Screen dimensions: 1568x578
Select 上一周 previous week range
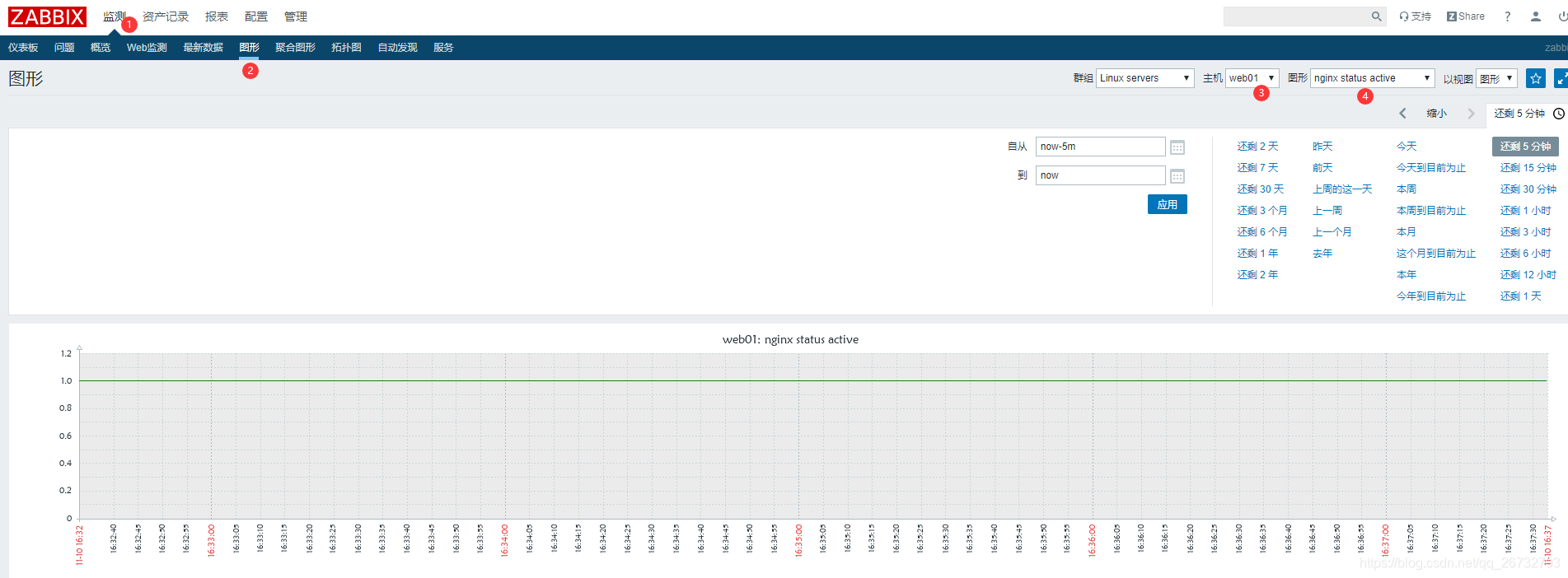(1327, 211)
